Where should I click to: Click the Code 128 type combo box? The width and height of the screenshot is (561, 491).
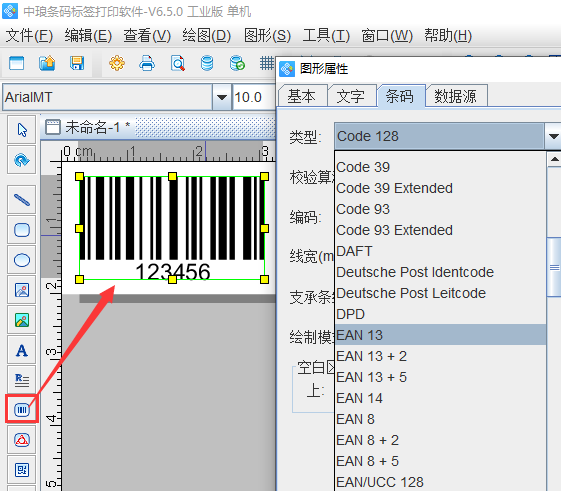(439, 136)
